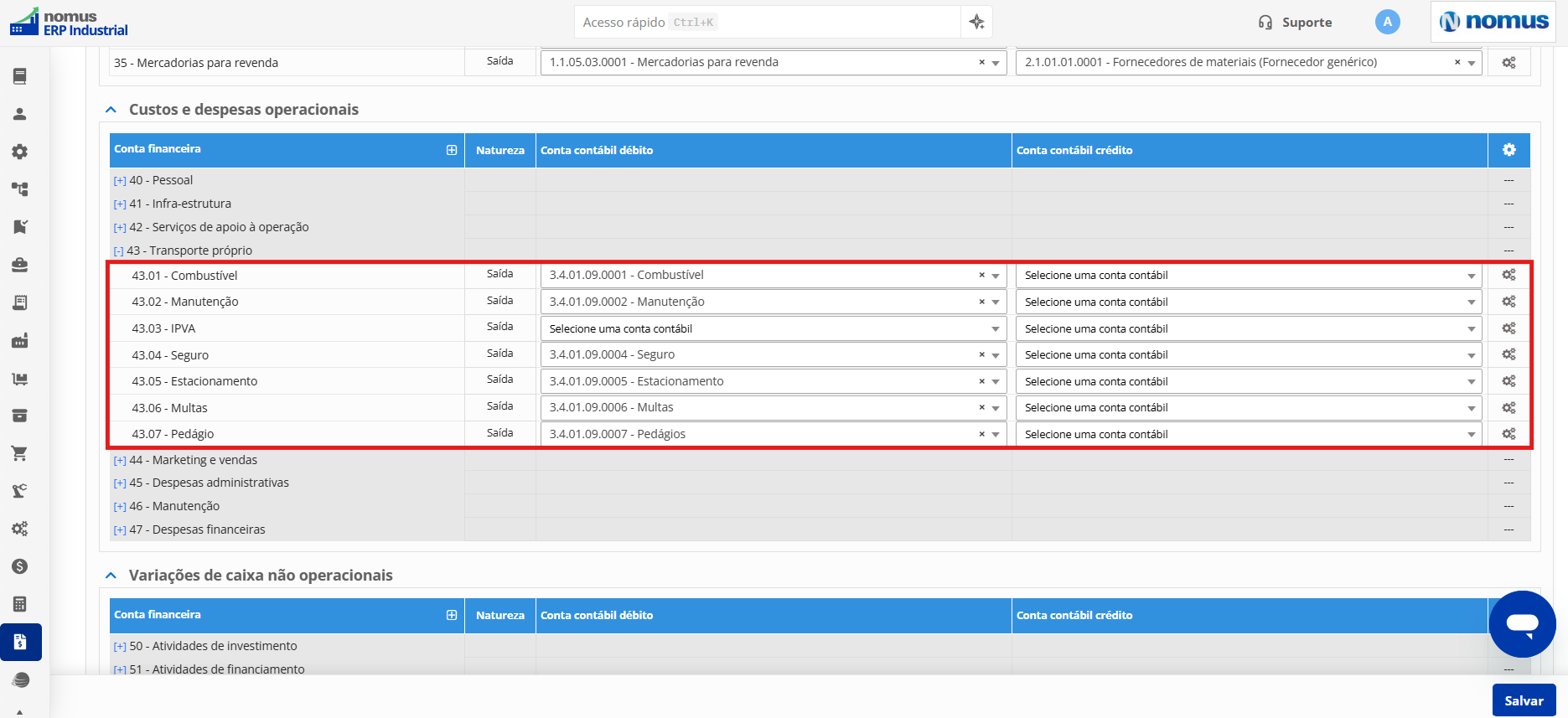Click the Nomus brand logo at top right

1493,22
